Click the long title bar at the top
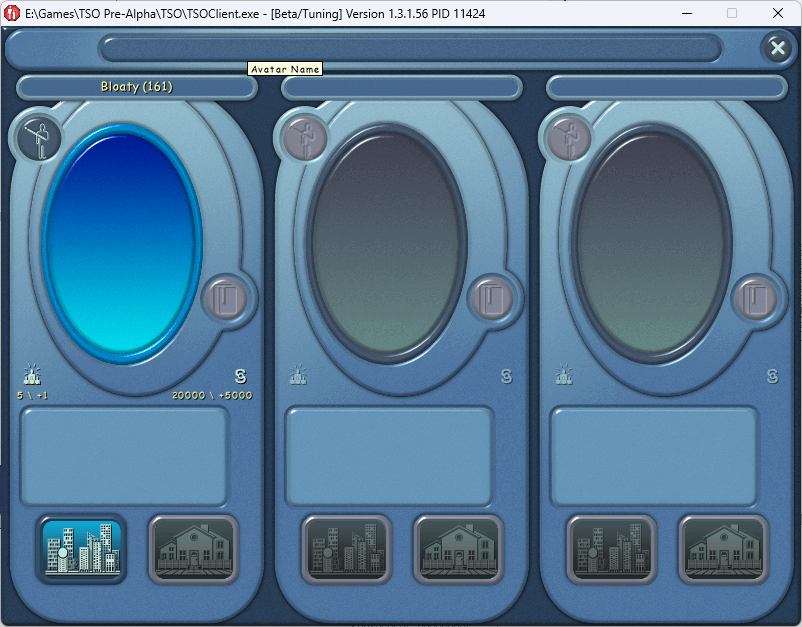 [x=411, y=49]
